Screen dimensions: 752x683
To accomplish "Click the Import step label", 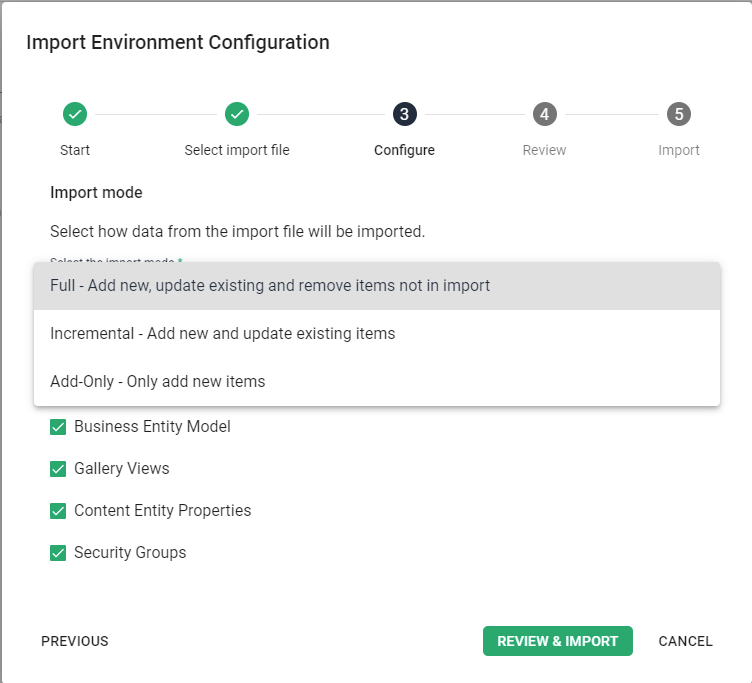I will (x=679, y=150).
